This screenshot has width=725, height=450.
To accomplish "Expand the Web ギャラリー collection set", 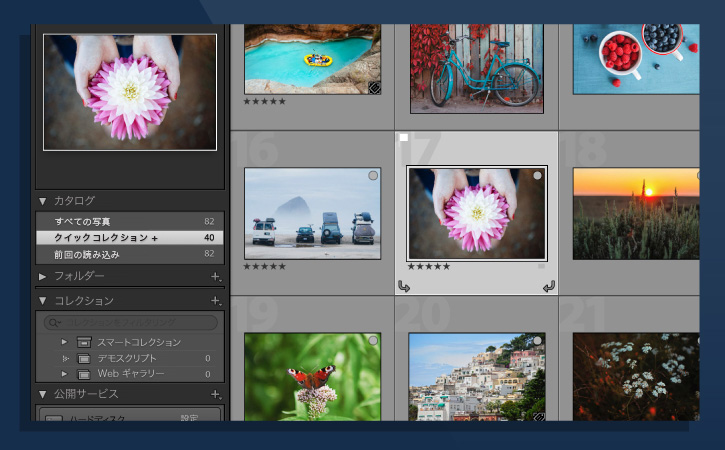I will click(x=64, y=373).
